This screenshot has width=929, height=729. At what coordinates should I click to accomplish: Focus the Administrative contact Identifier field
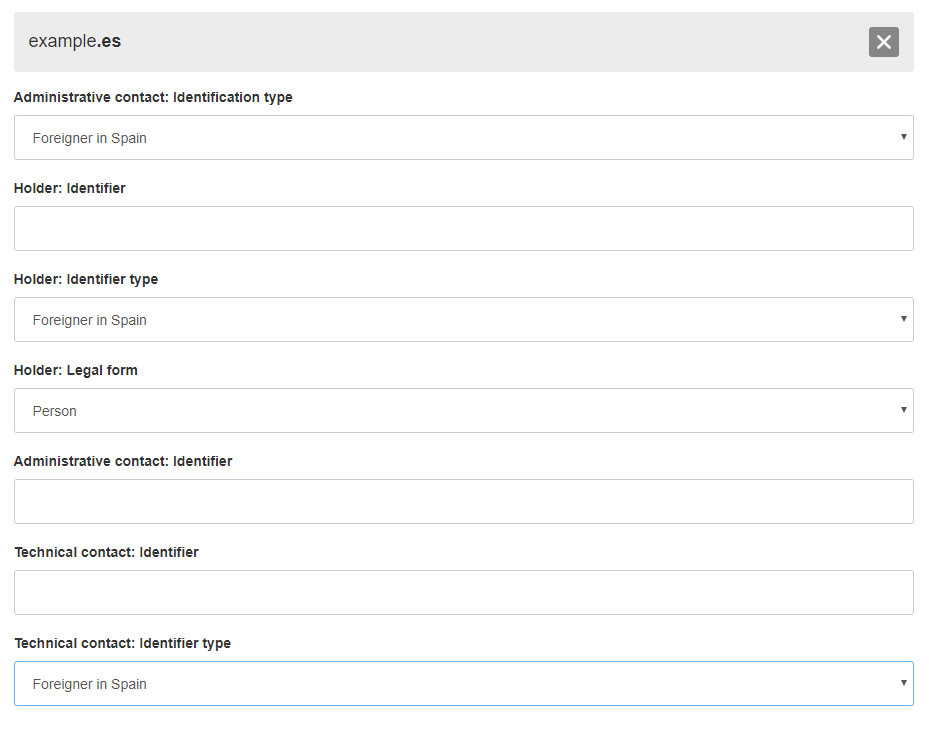[463, 501]
